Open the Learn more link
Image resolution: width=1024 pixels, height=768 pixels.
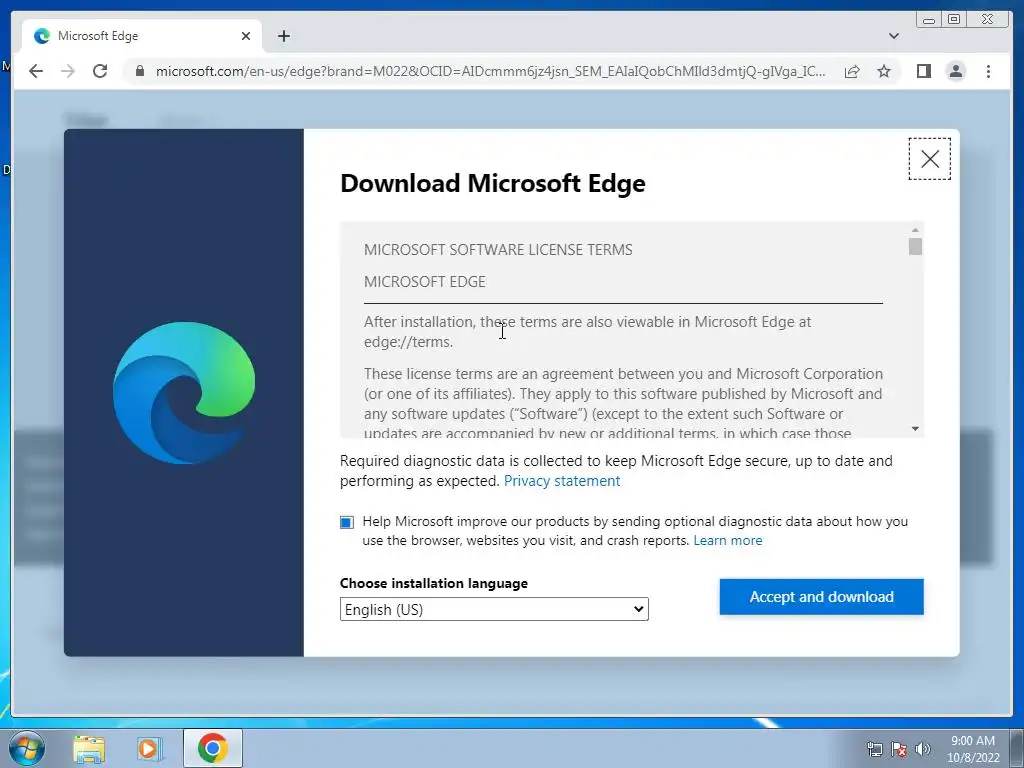click(x=728, y=540)
